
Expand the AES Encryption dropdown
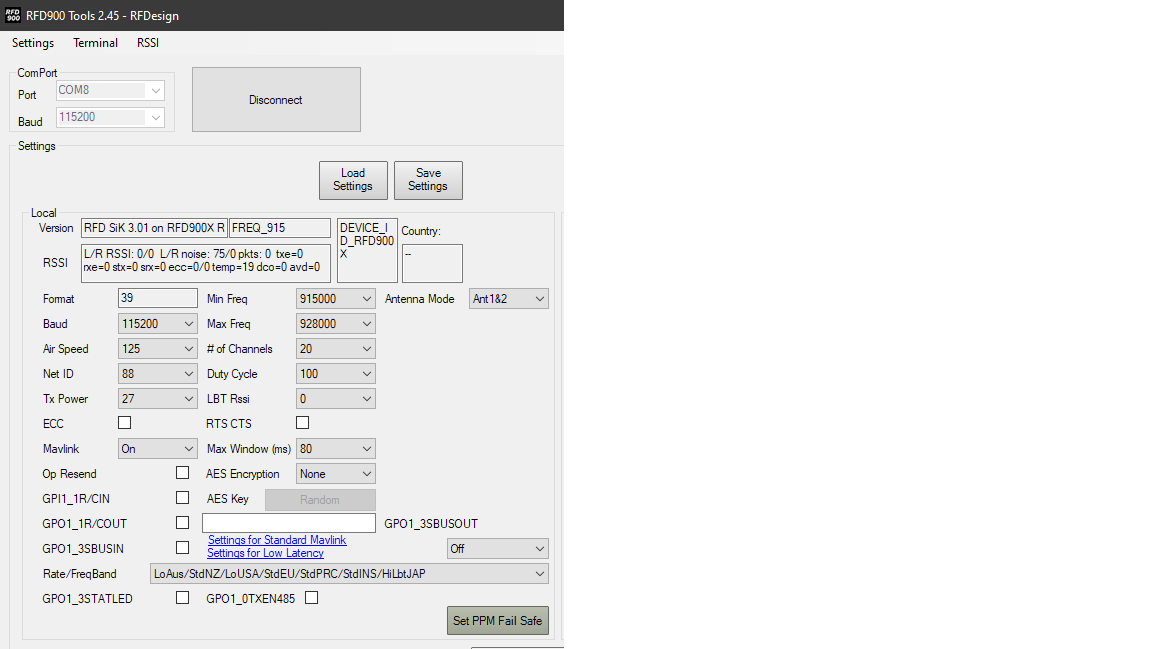336,474
